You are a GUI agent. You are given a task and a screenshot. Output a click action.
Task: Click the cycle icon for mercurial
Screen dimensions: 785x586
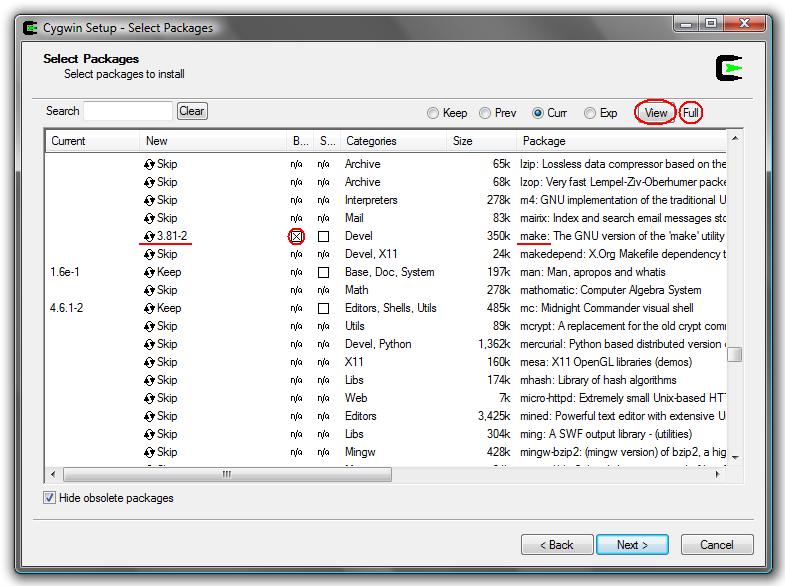coord(149,344)
